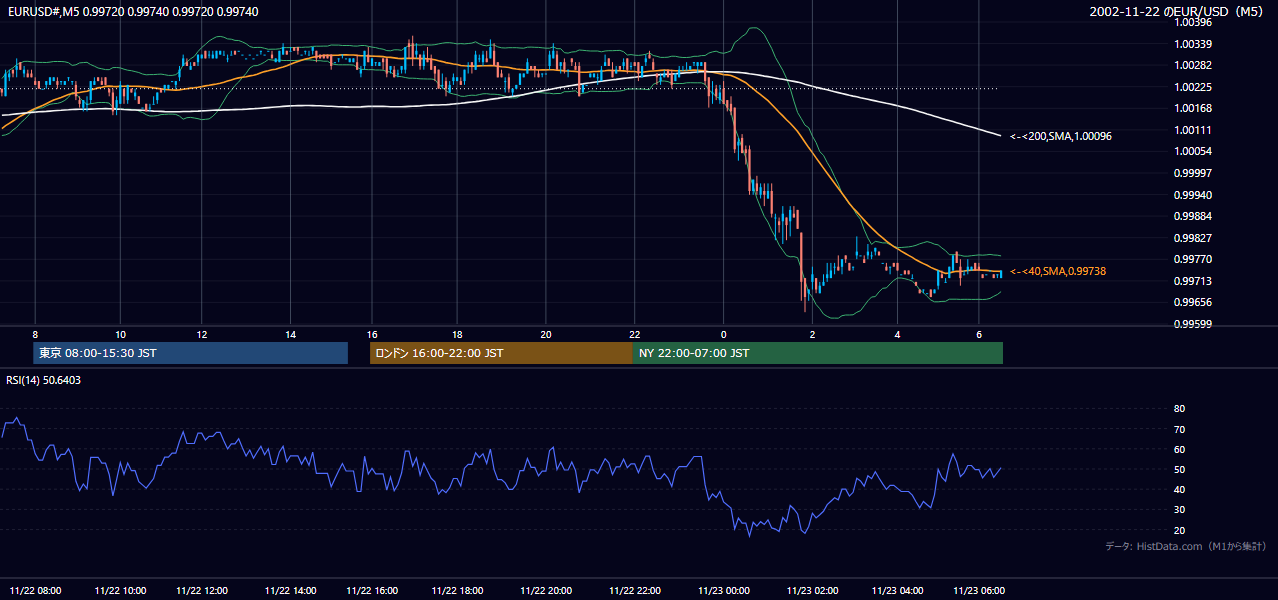
Task: Click hour tick 10 under the price chart
Action: (120, 334)
